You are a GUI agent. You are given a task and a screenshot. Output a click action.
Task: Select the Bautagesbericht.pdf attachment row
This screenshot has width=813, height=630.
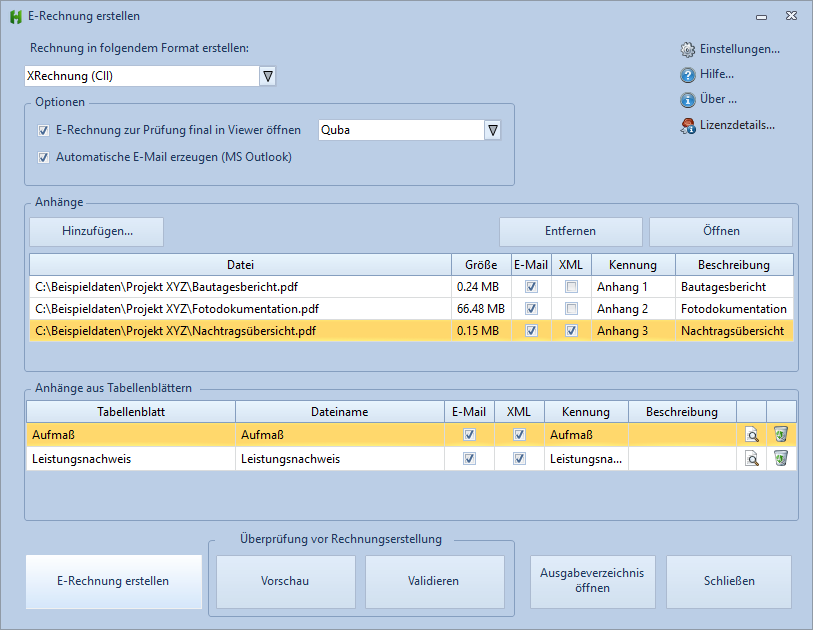click(411, 287)
